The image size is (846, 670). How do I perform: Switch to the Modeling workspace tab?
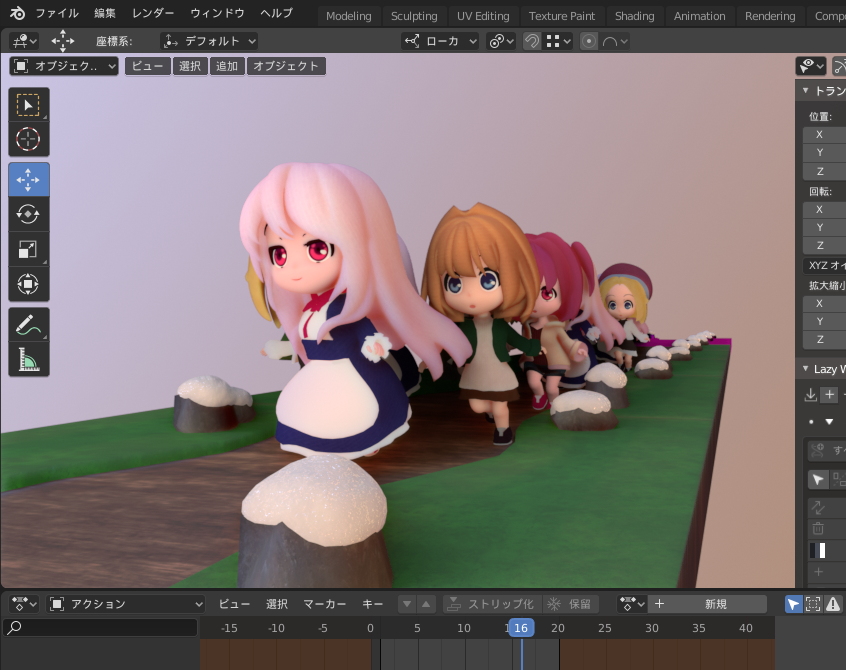(x=349, y=16)
